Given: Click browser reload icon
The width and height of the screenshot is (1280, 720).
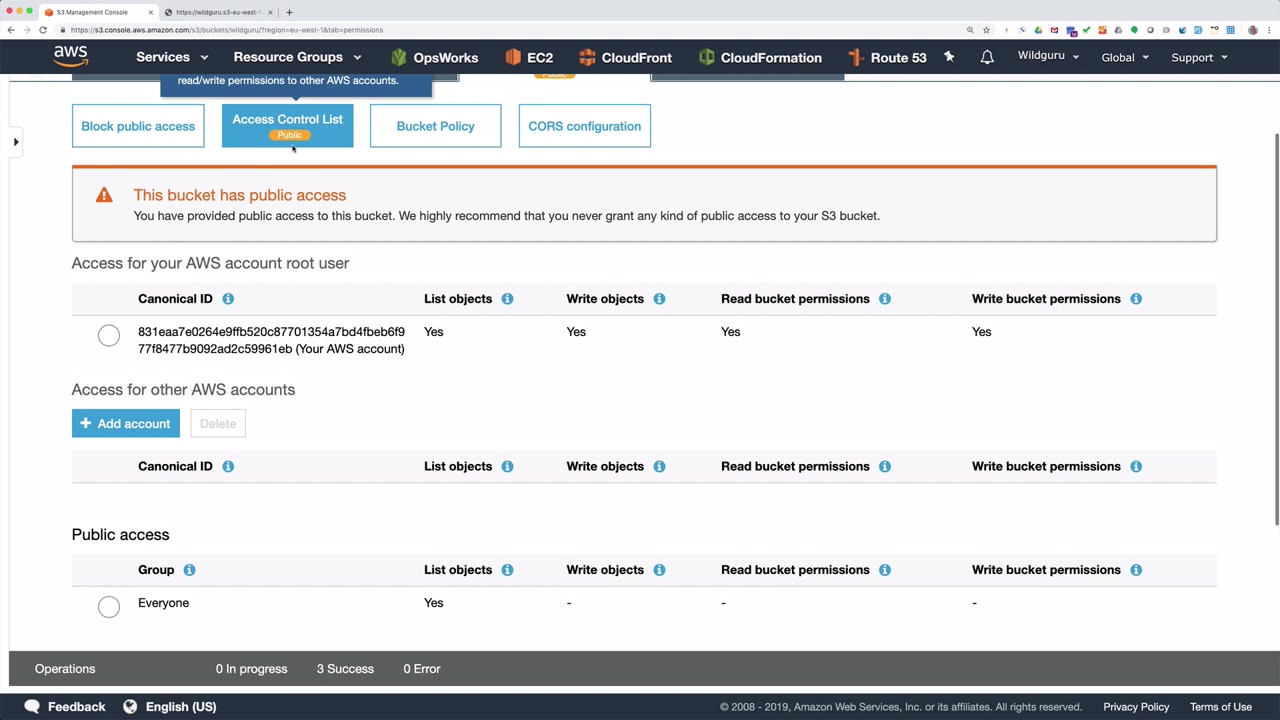Looking at the screenshot, I should (x=43, y=30).
